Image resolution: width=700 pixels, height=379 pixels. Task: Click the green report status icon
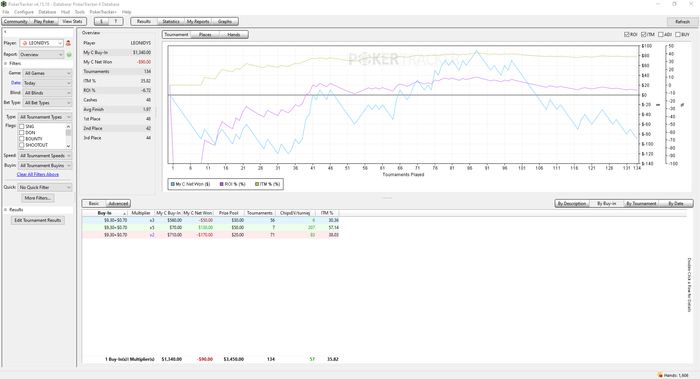[x=69, y=54]
